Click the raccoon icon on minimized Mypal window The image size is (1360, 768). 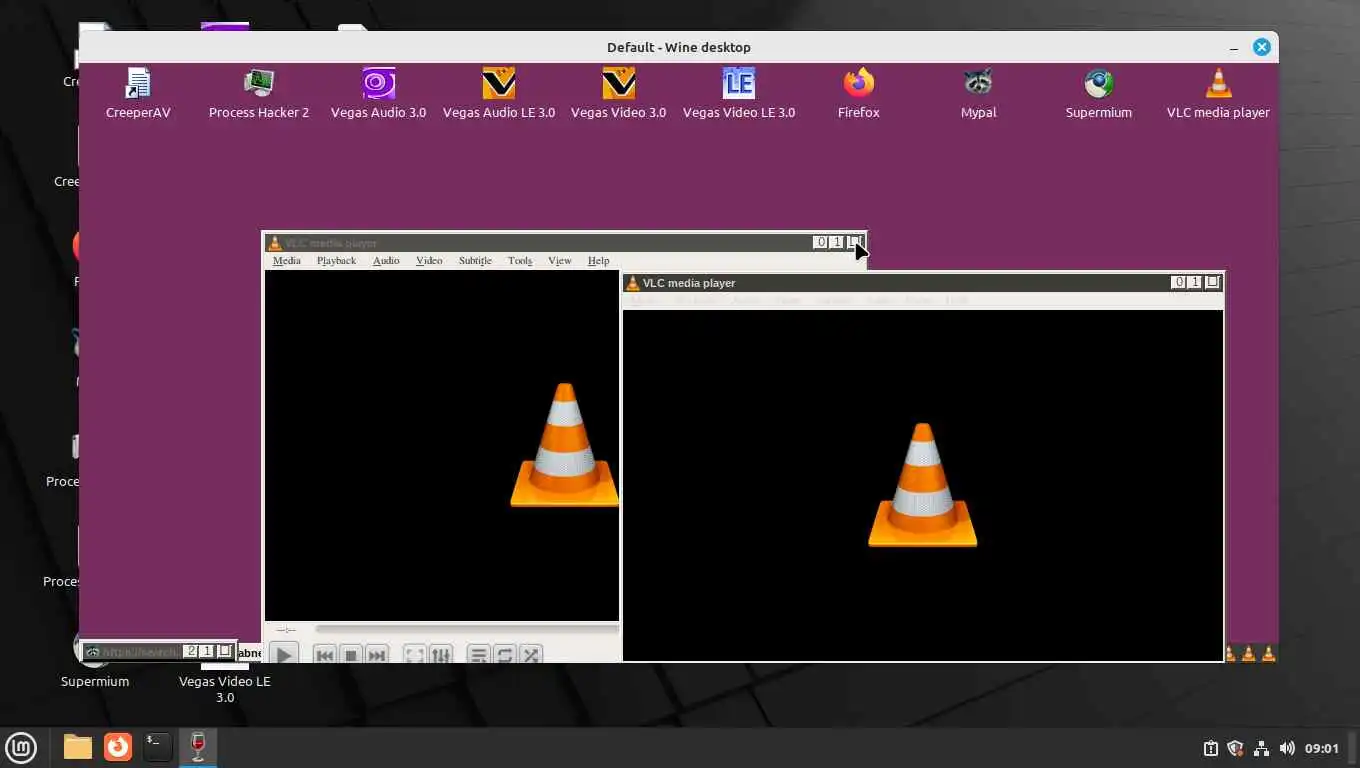coord(92,652)
